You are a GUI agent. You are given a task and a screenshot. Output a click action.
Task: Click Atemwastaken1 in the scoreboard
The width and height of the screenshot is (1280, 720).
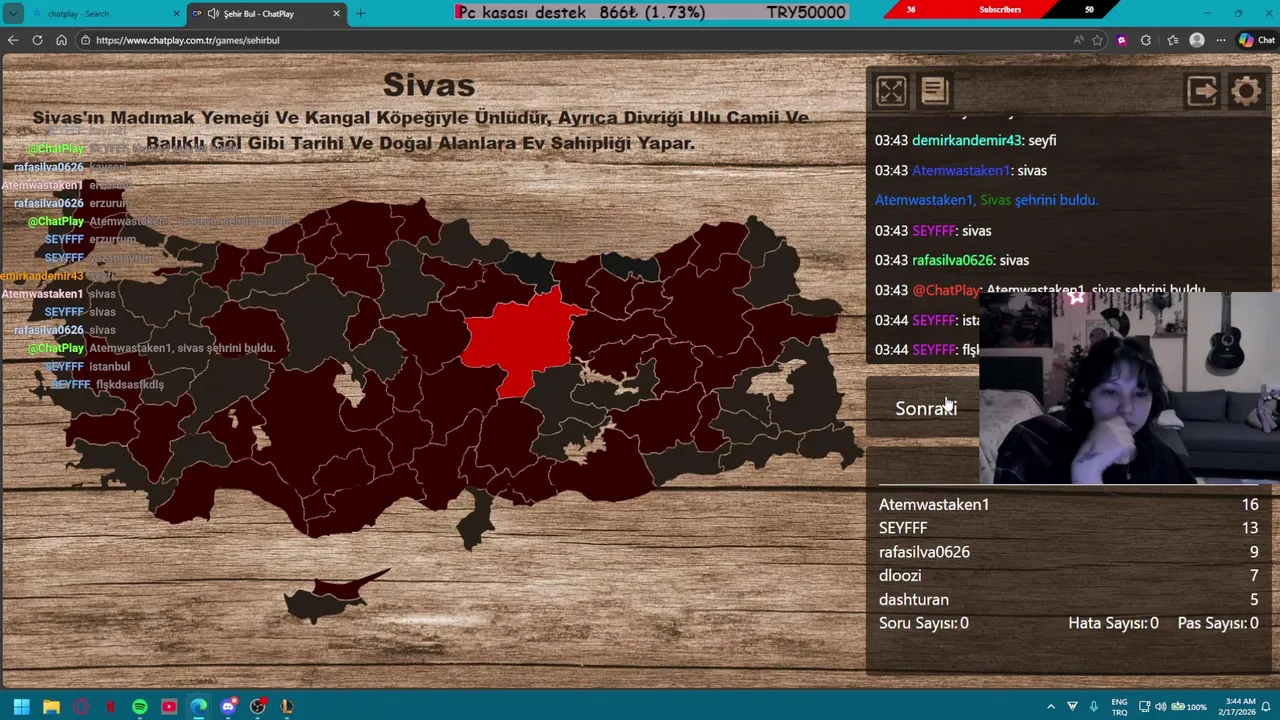(x=934, y=504)
